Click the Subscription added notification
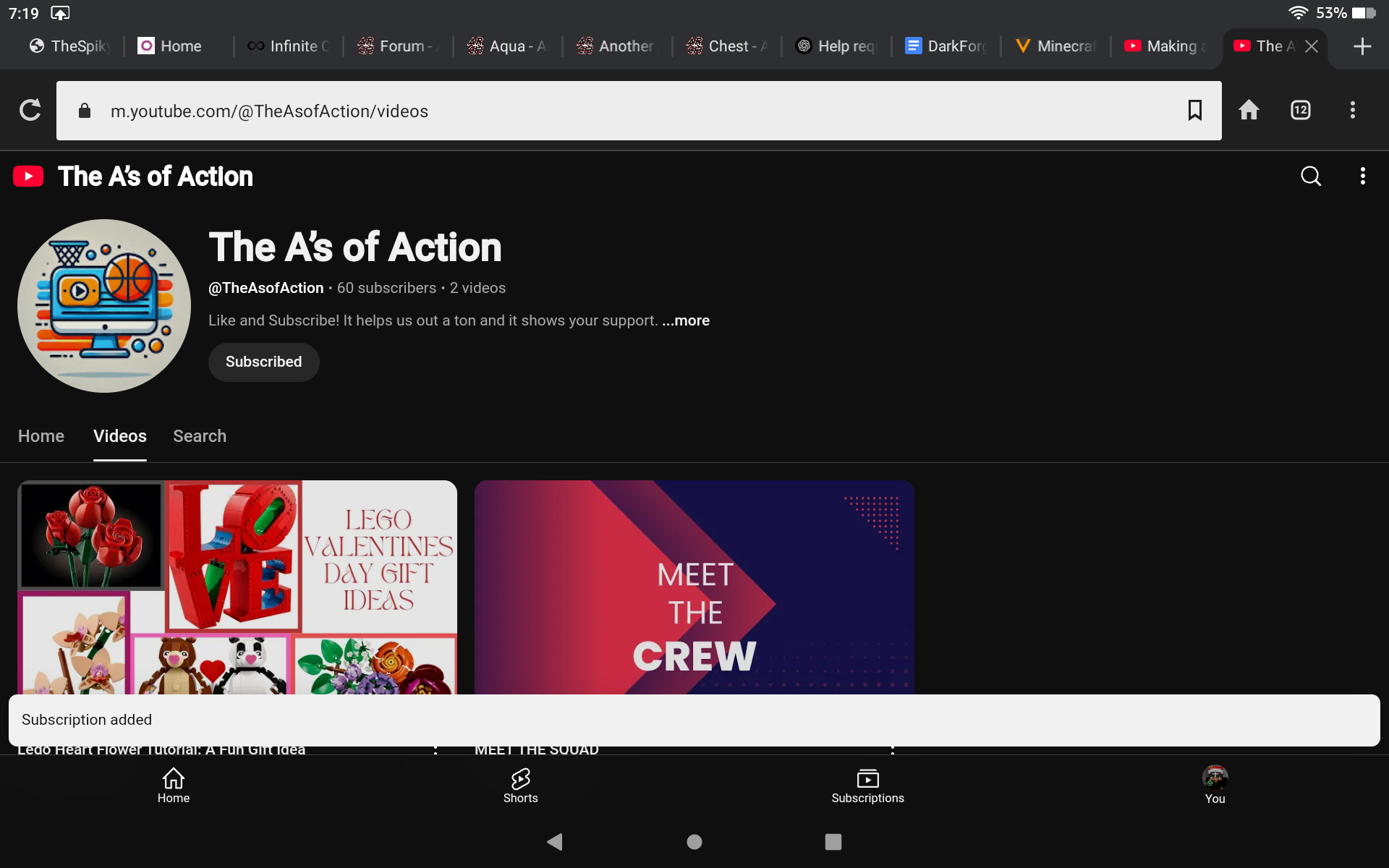Viewport: 1389px width, 868px height. (x=694, y=720)
